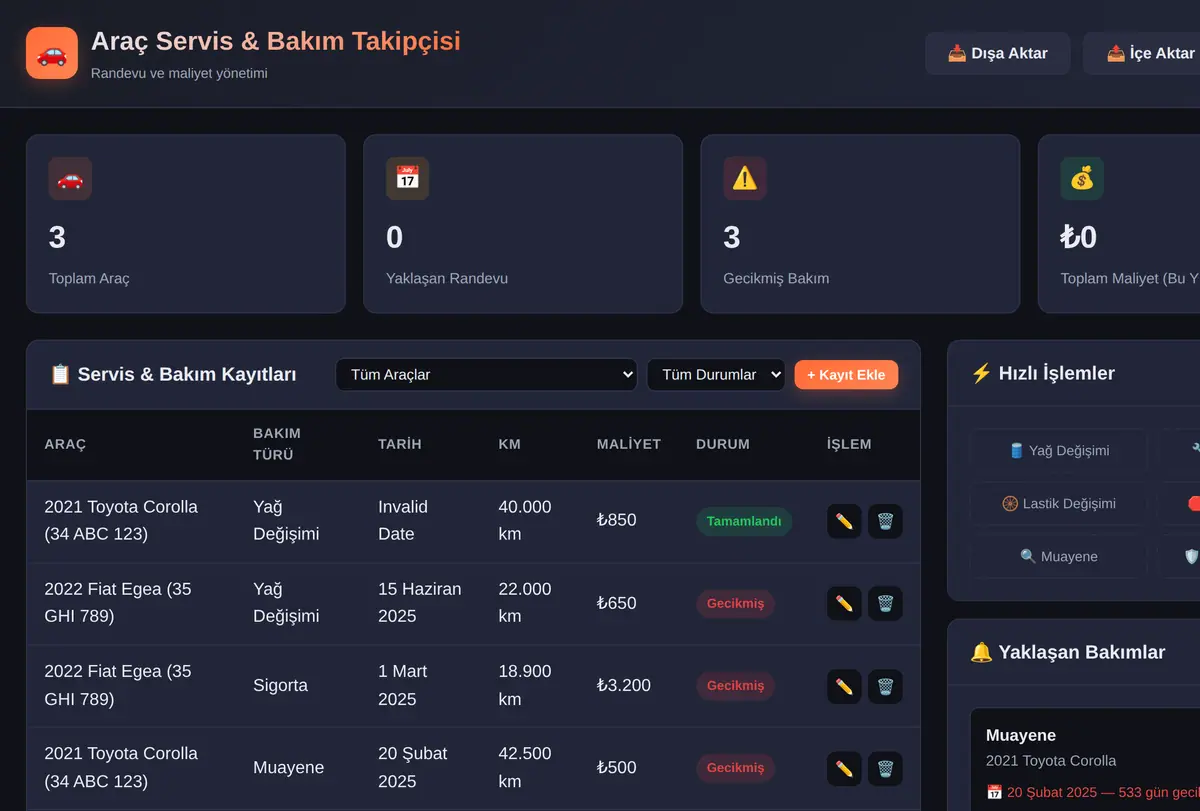Click the calendar icon on Yaklaşan Randevu card
This screenshot has height=811, width=1200.
point(407,178)
